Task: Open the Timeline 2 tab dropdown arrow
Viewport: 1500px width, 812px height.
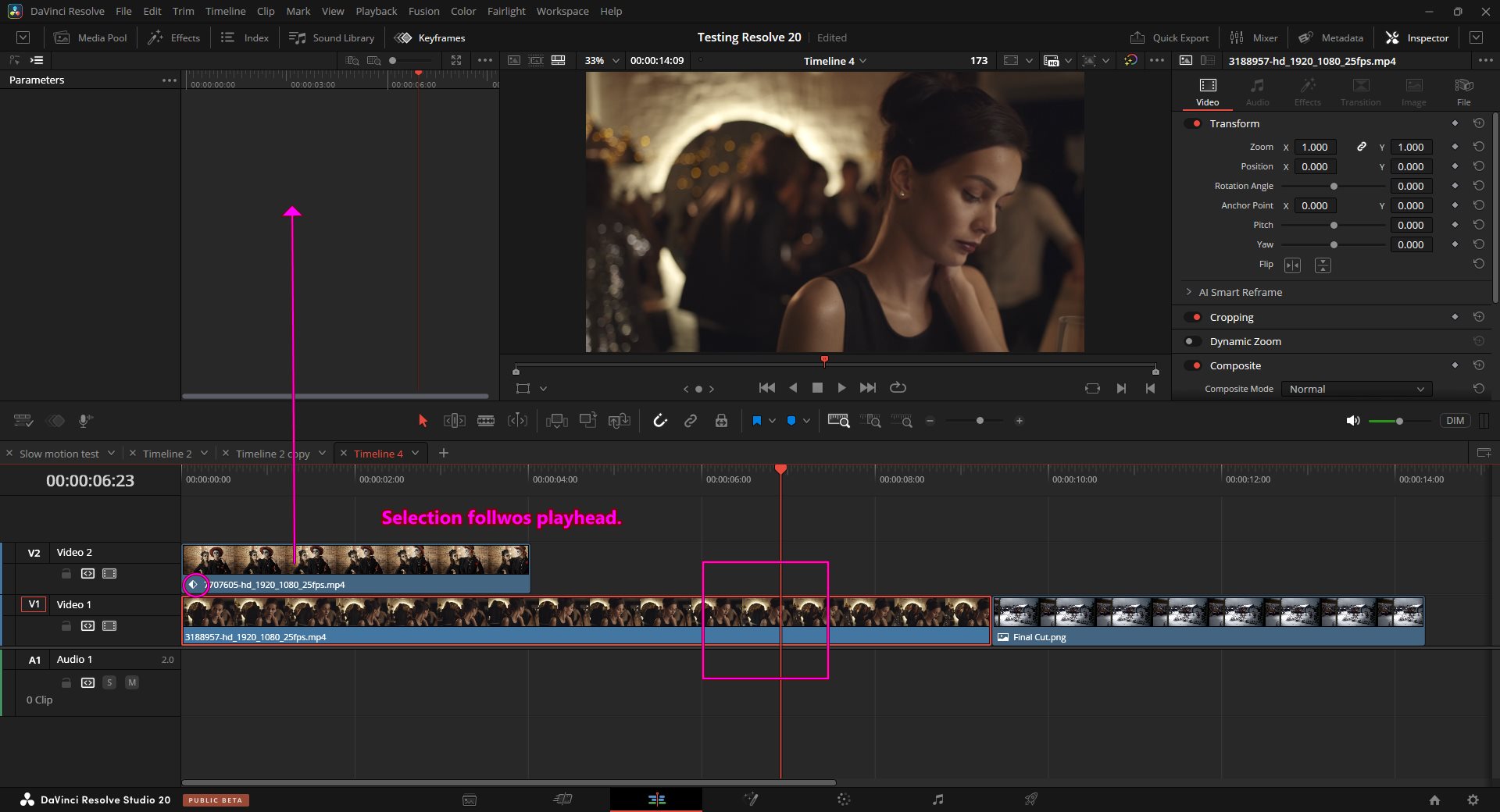Action: click(204, 453)
